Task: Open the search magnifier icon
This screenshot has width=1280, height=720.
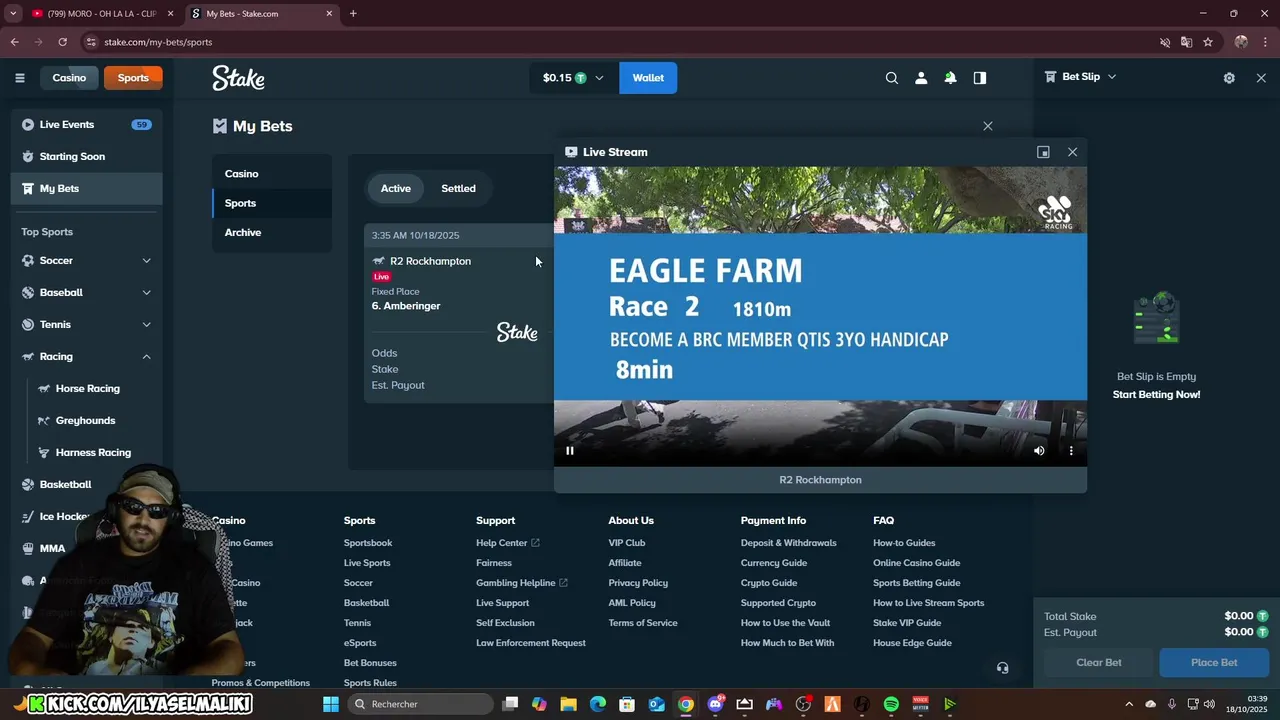Action: click(892, 78)
